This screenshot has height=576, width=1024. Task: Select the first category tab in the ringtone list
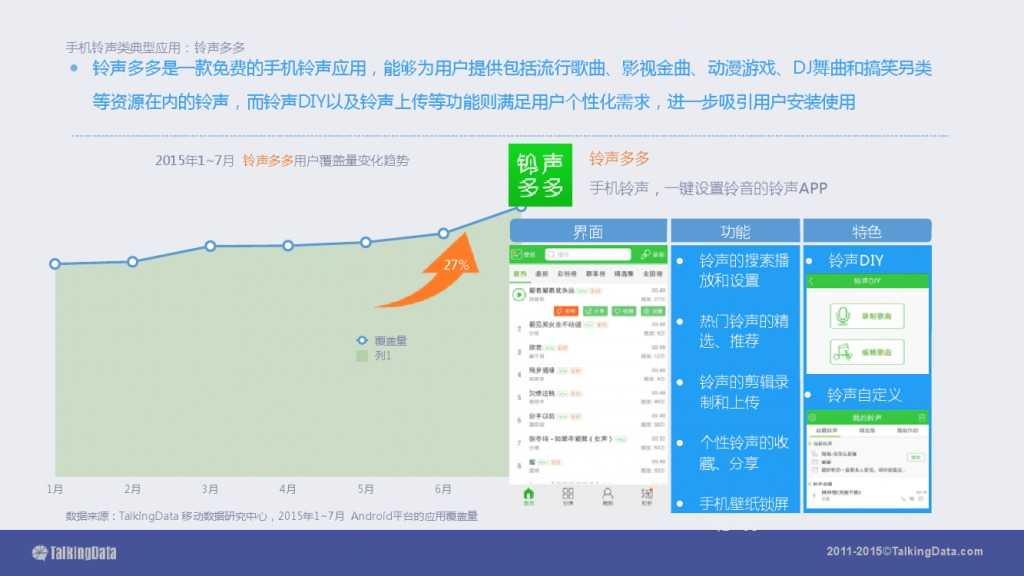520,274
